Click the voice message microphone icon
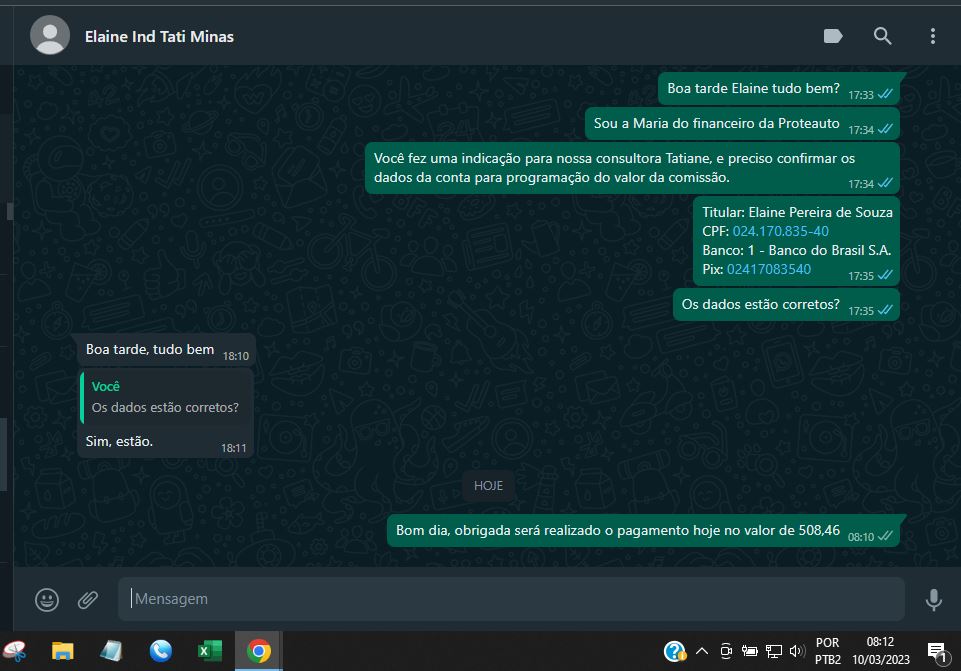961x671 pixels. [x=933, y=599]
